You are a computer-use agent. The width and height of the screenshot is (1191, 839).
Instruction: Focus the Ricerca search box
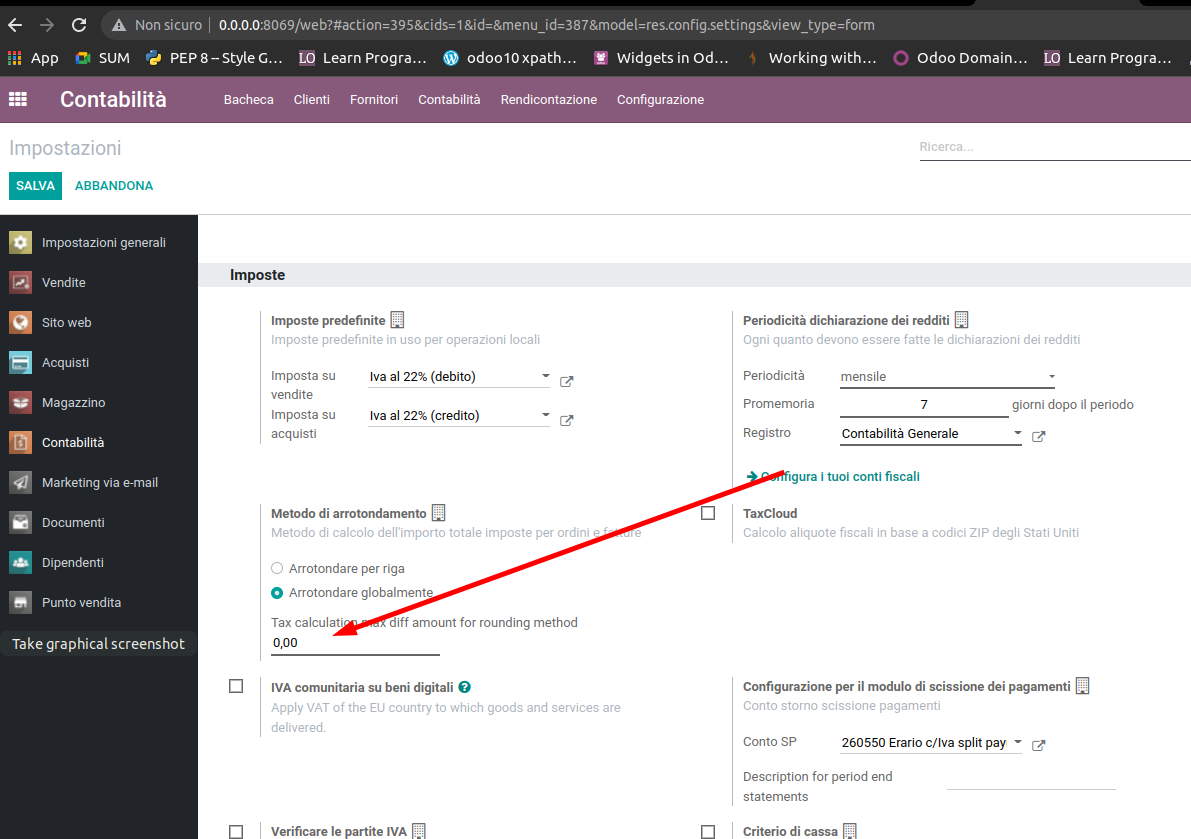pyautogui.click(x=1054, y=147)
